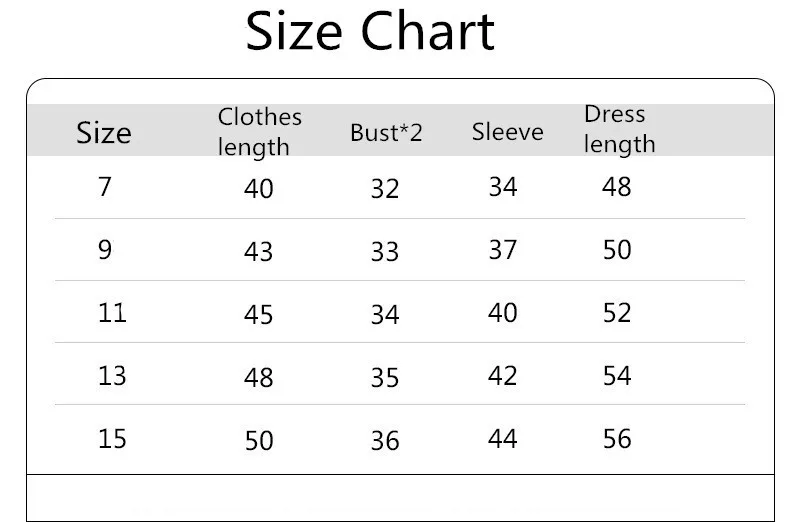This screenshot has height=522, width=800.
Task: Select the Size column header
Action: coord(104,133)
